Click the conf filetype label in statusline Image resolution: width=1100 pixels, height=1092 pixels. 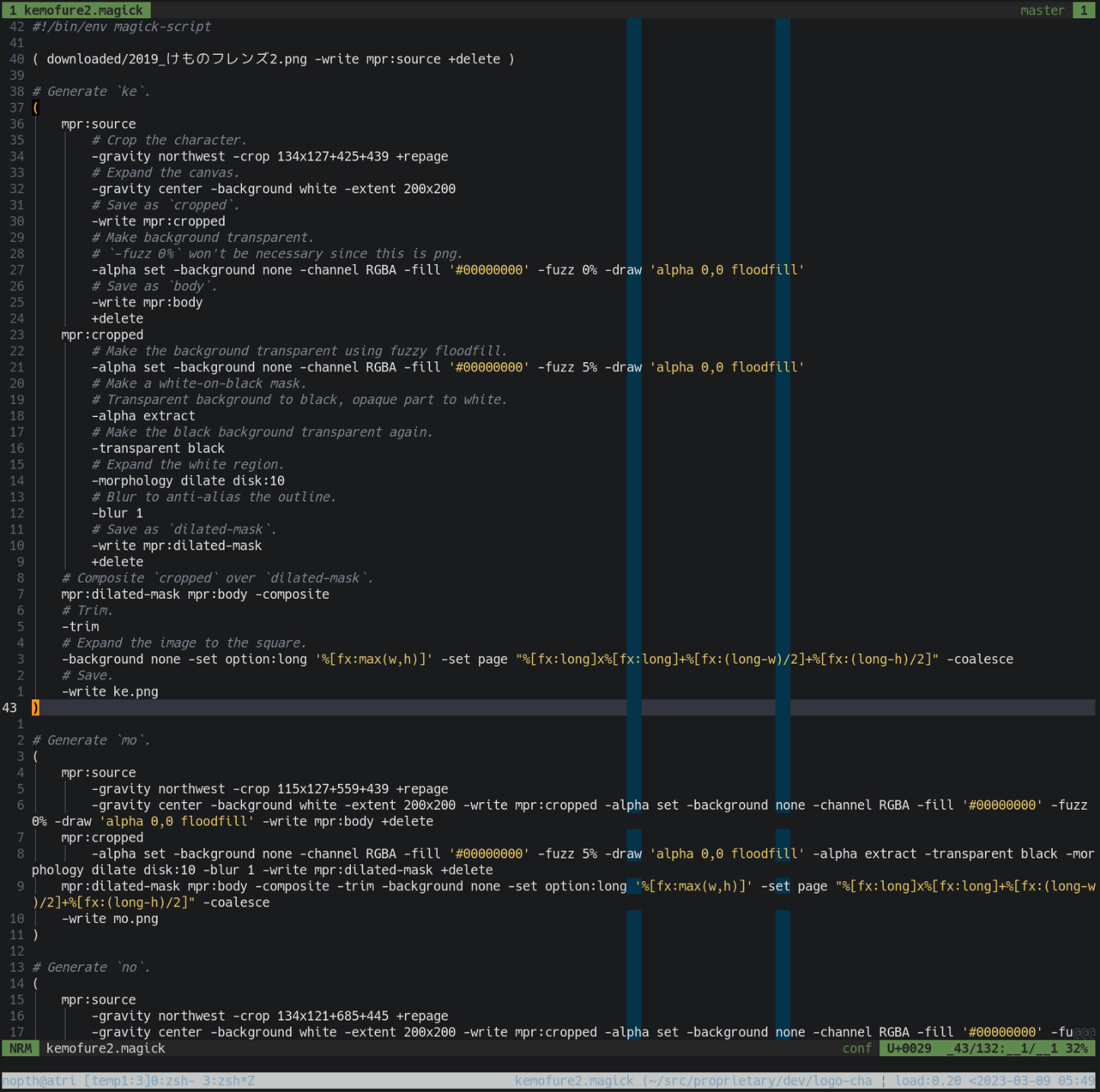point(856,1048)
